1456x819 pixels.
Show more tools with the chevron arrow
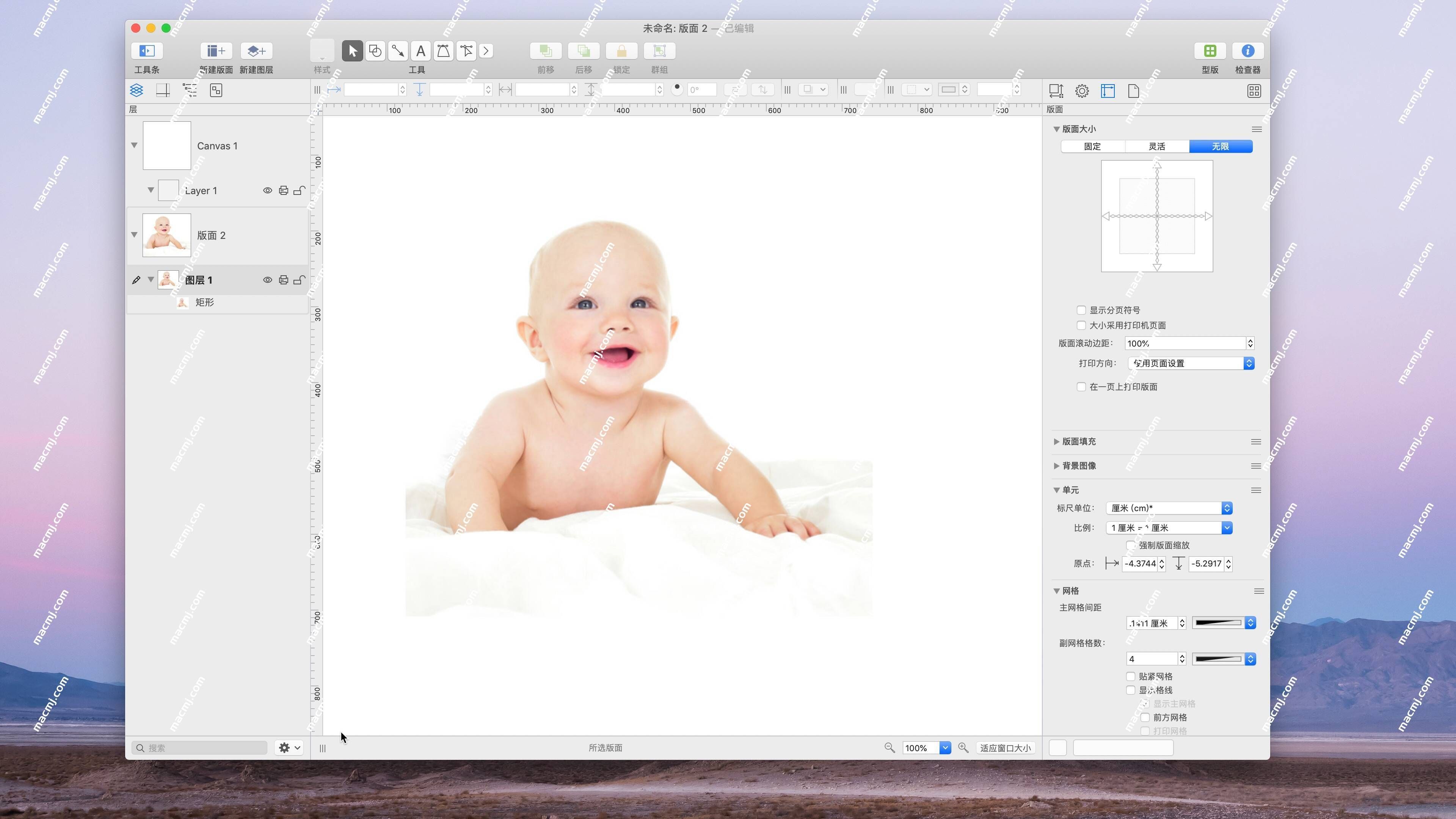[486, 51]
